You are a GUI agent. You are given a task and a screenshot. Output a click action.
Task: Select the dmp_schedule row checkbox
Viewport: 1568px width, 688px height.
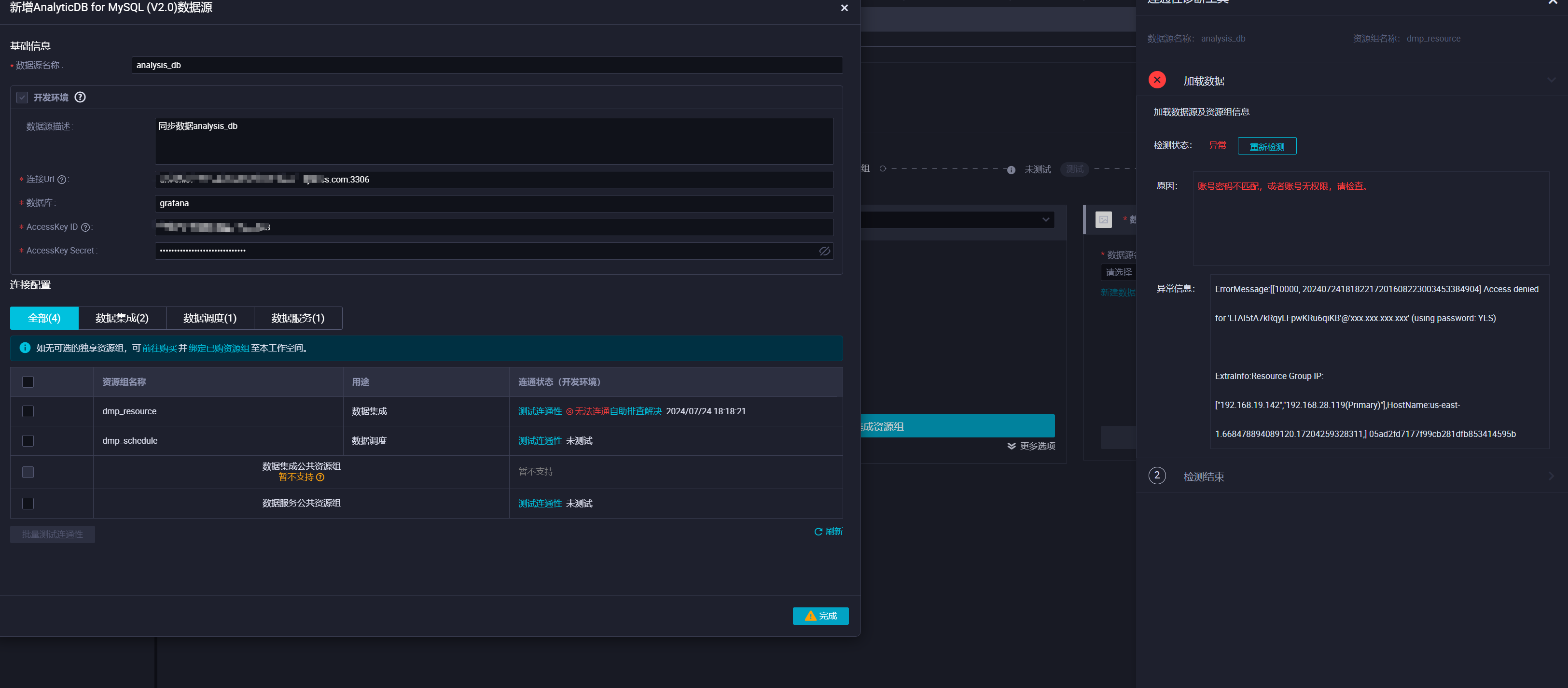tap(28, 441)
